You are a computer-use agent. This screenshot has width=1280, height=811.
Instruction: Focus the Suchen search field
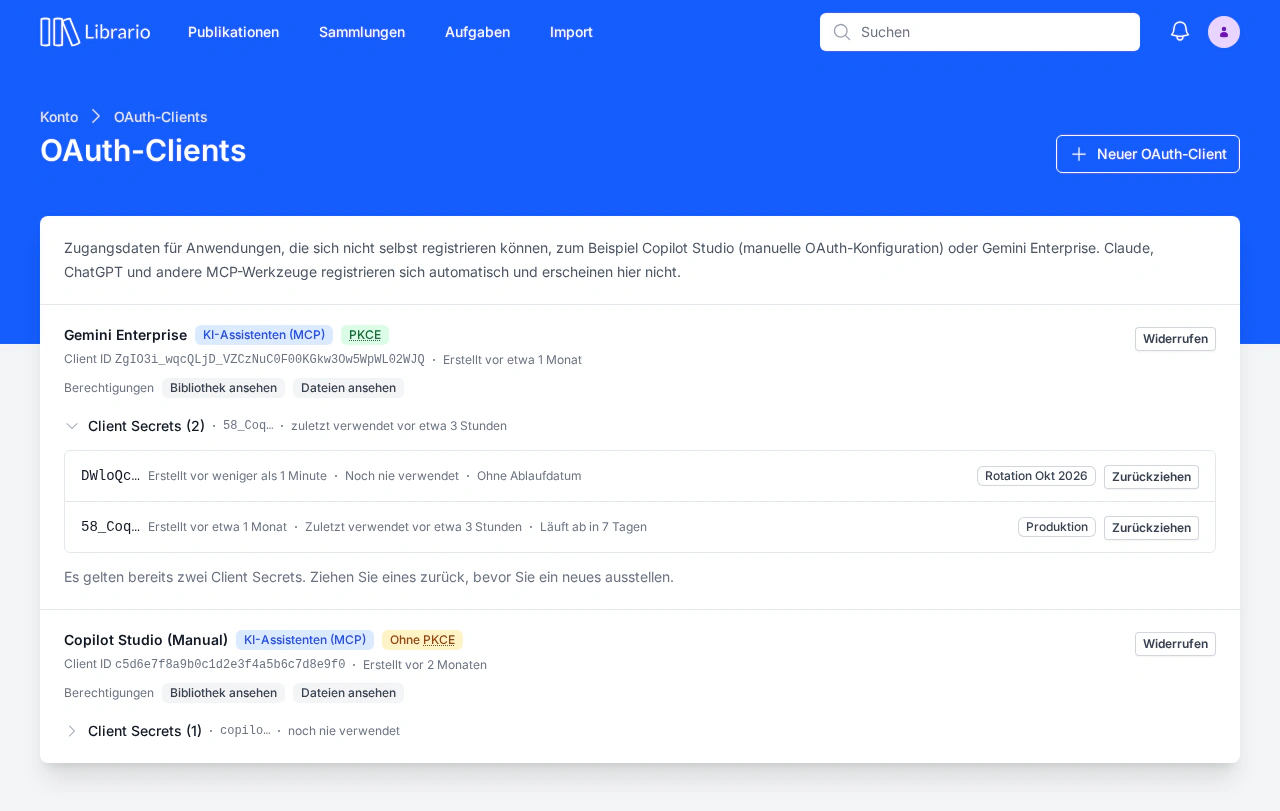point(980,32)
